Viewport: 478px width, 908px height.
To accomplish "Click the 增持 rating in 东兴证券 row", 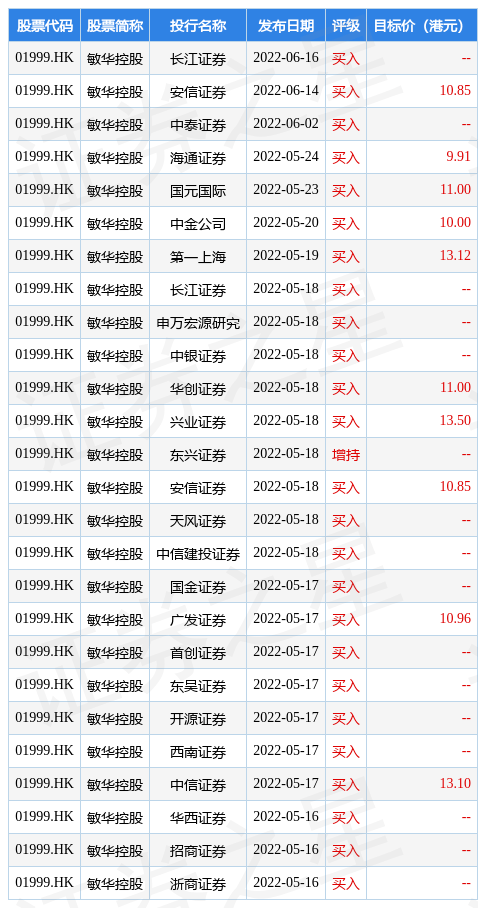I will pyautogui.click(x=346, y=455).
